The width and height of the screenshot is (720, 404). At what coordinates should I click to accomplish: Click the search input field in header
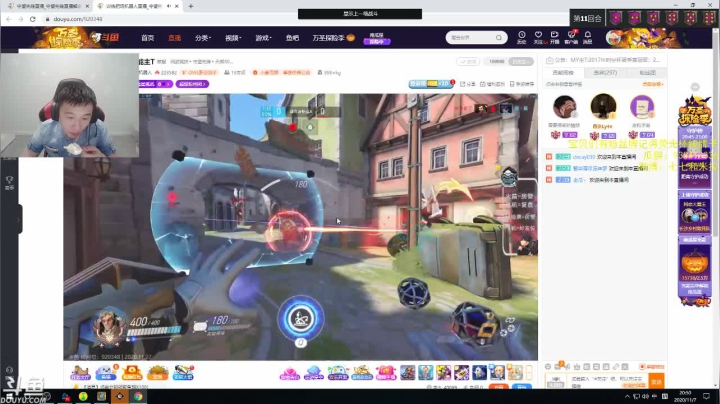[x=472, y=38]
